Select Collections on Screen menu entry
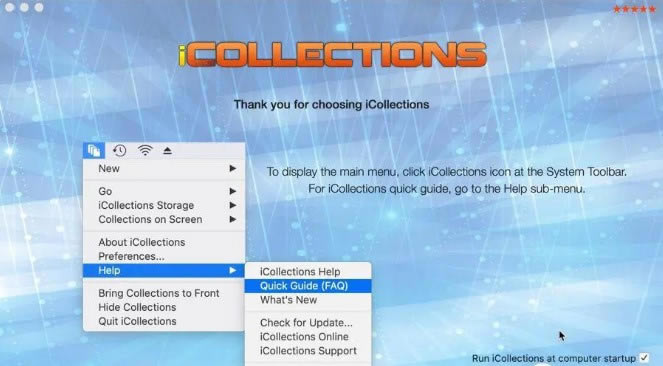 [164, 219]
